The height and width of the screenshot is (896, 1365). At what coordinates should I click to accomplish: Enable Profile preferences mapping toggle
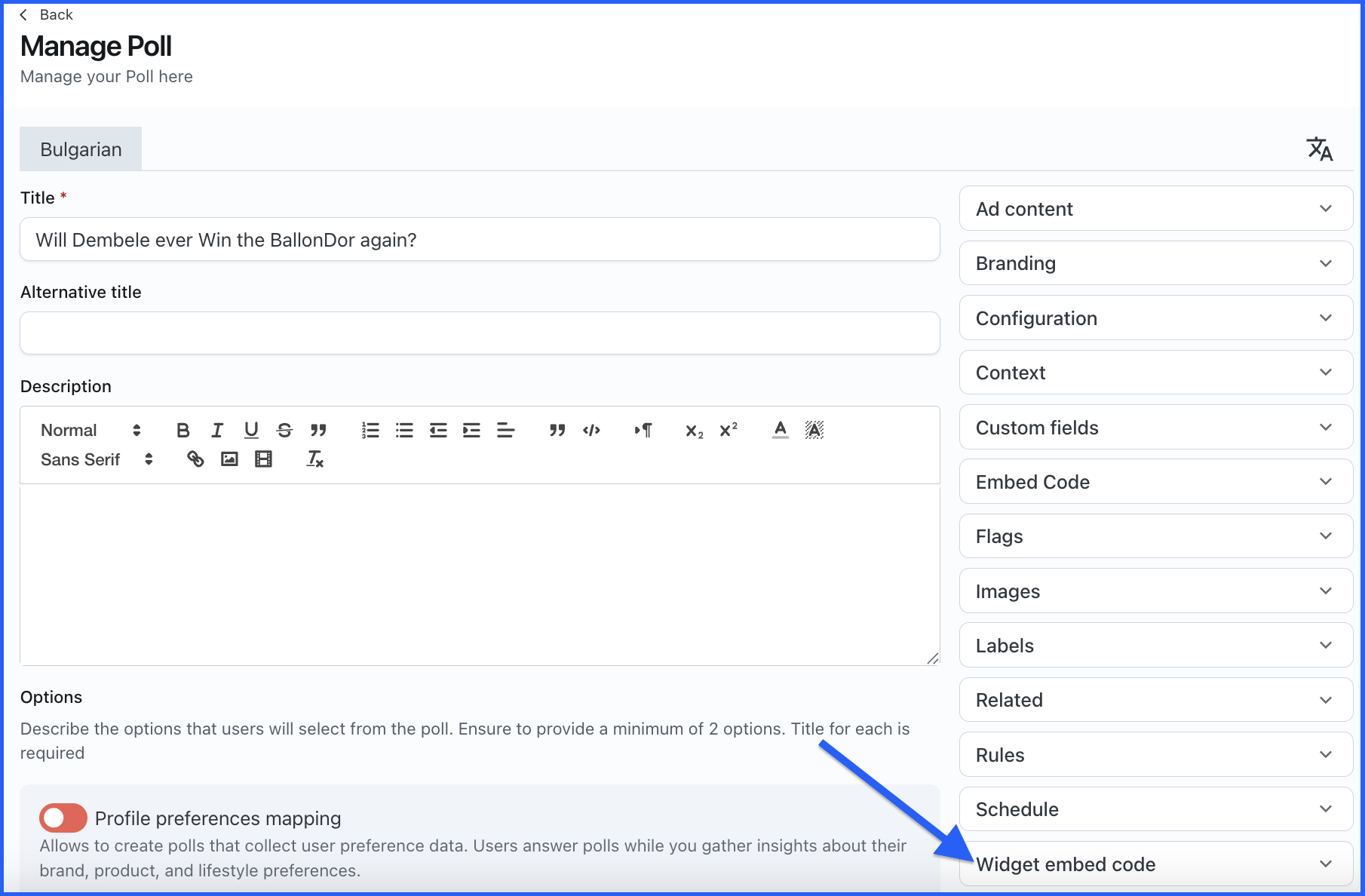[63, 818]
